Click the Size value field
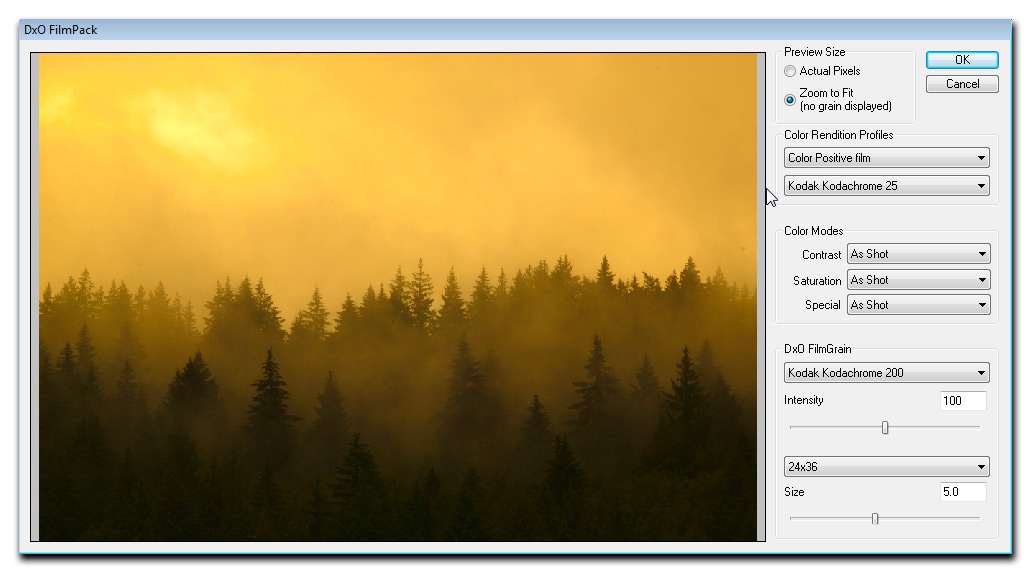Screen dimensions: 1031x573 click(963, 491)
